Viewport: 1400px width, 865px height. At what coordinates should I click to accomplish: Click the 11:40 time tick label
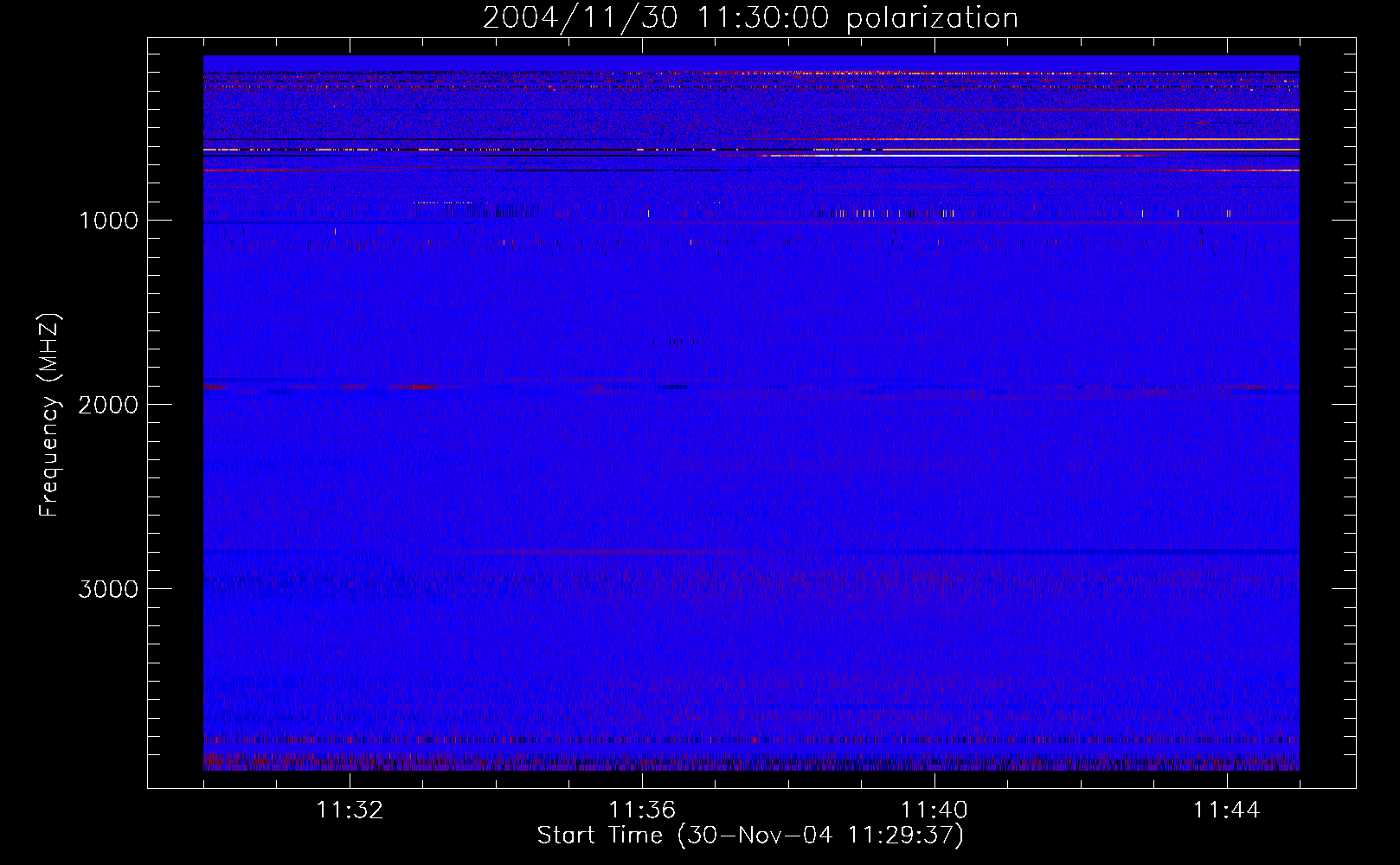click(934, 811)
